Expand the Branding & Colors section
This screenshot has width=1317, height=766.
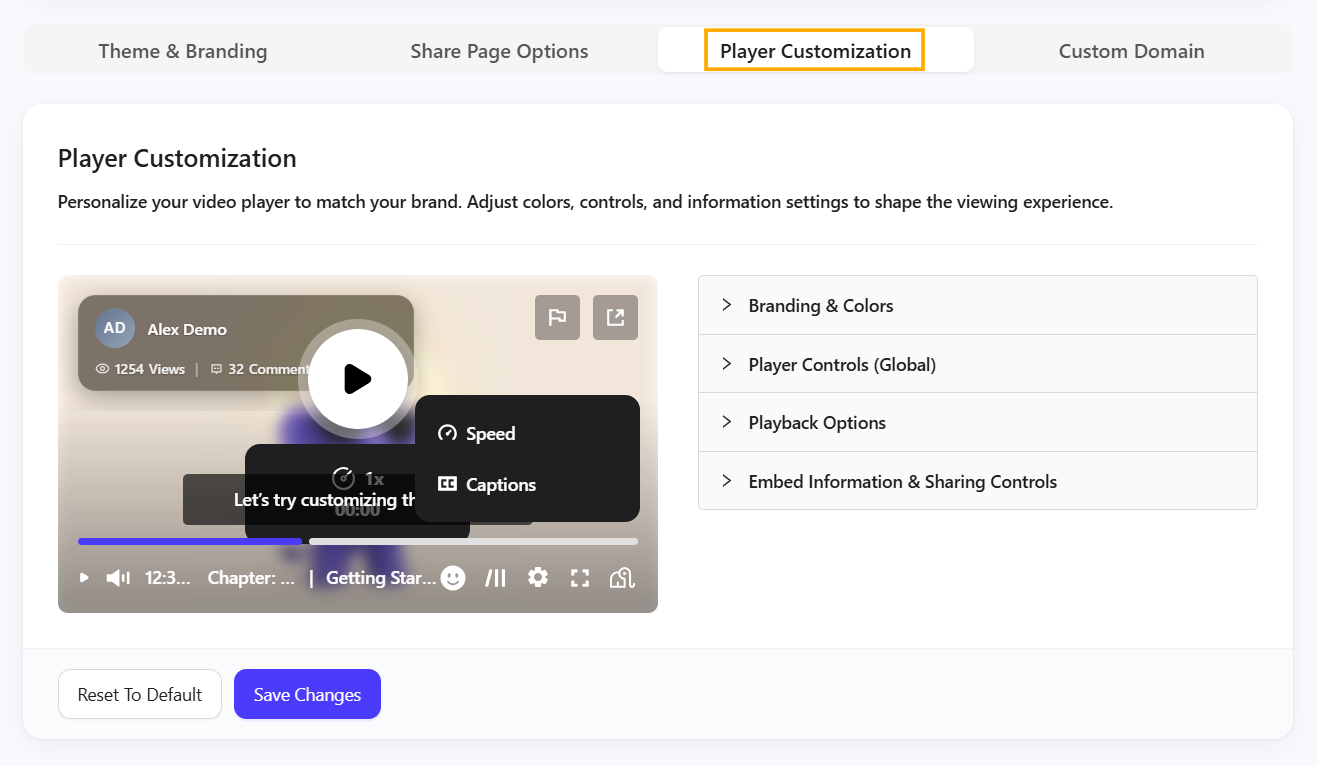[978, 305]
